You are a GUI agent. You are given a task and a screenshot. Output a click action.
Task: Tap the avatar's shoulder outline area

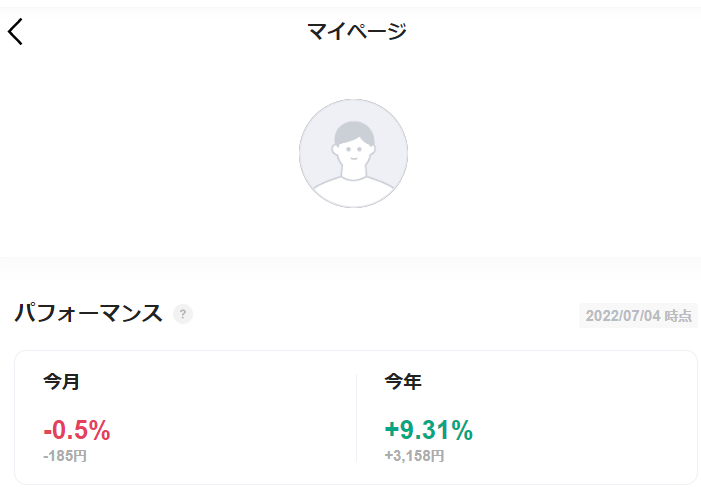pos(354,191)
